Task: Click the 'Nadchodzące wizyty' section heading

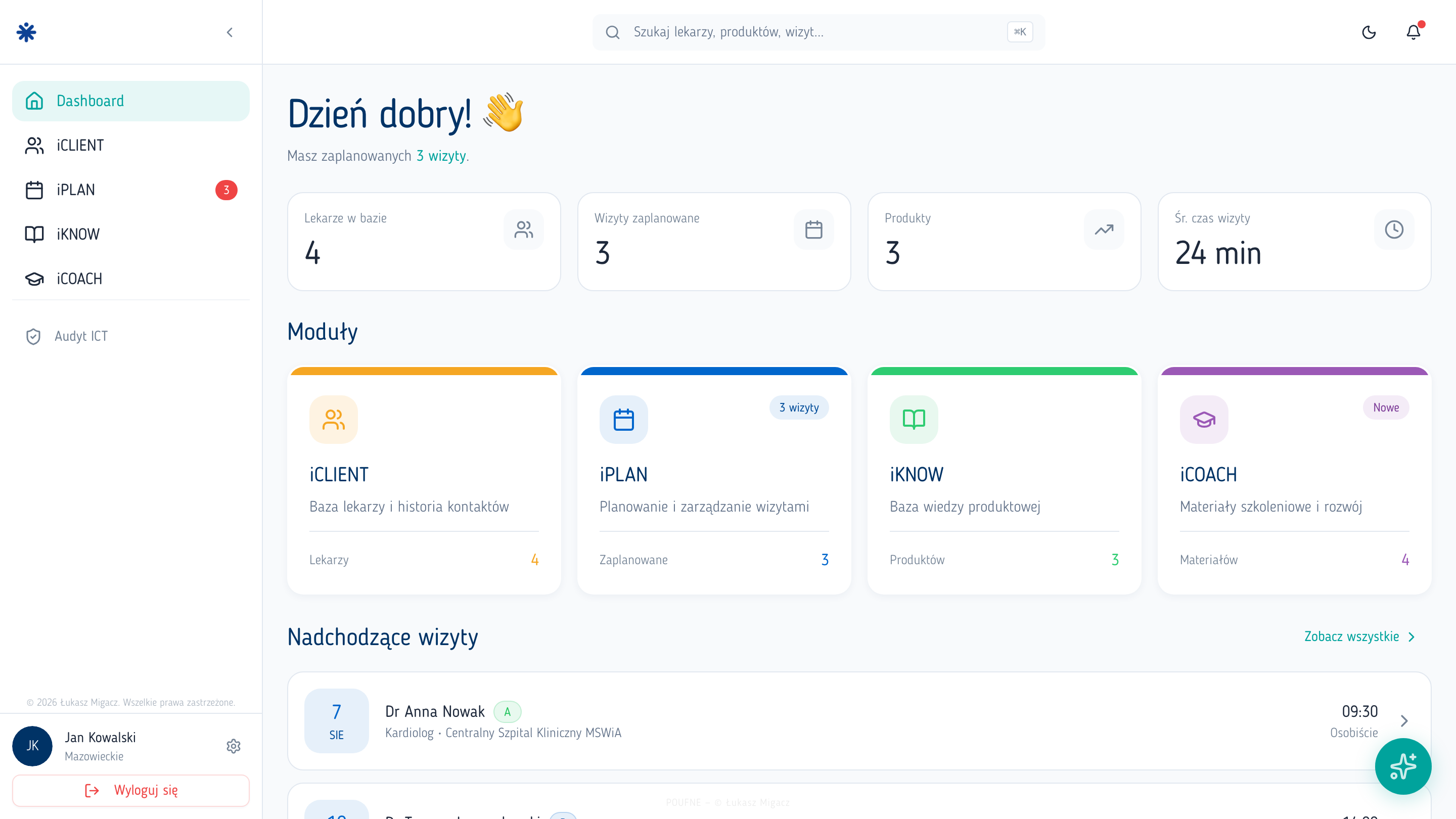Action: click(383, 637)
